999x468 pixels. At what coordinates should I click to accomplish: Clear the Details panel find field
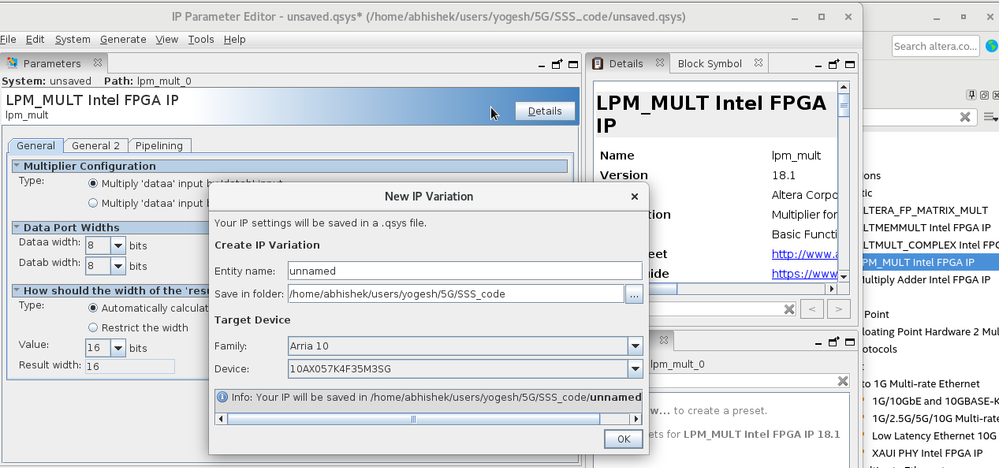(x=789, y=309)
